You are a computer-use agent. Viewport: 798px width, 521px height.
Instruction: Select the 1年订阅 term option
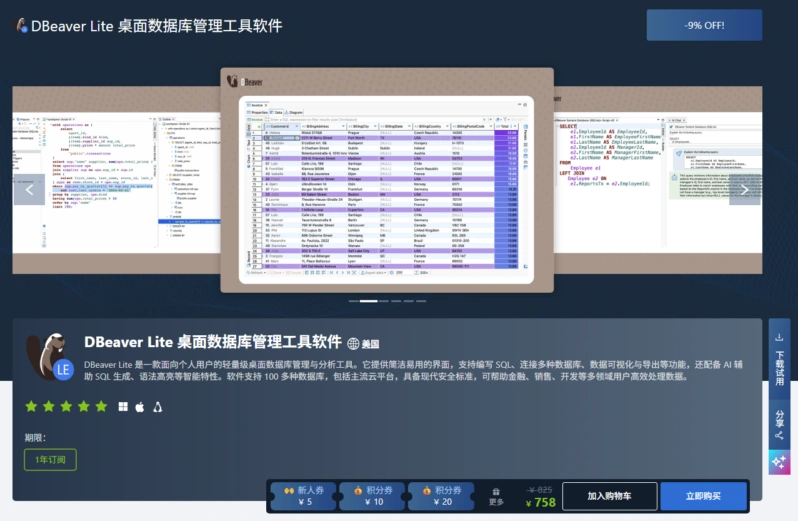[50, 459]
